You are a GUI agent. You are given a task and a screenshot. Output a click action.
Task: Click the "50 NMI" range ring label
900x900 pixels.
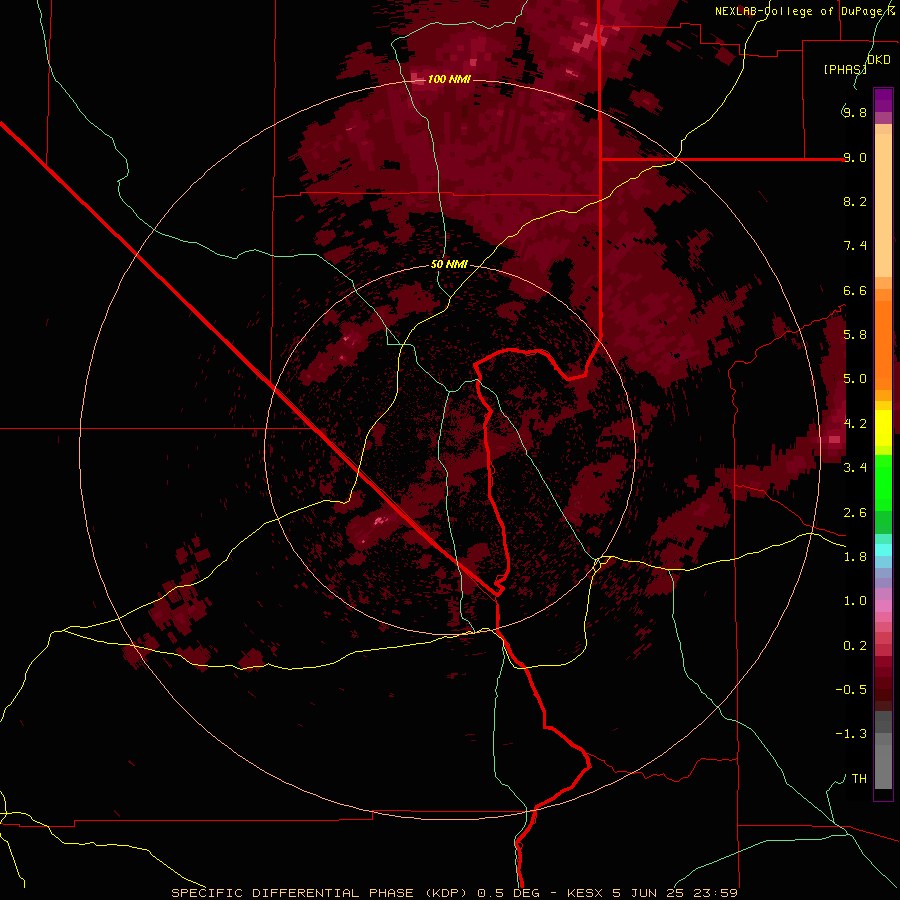(449, 265)
